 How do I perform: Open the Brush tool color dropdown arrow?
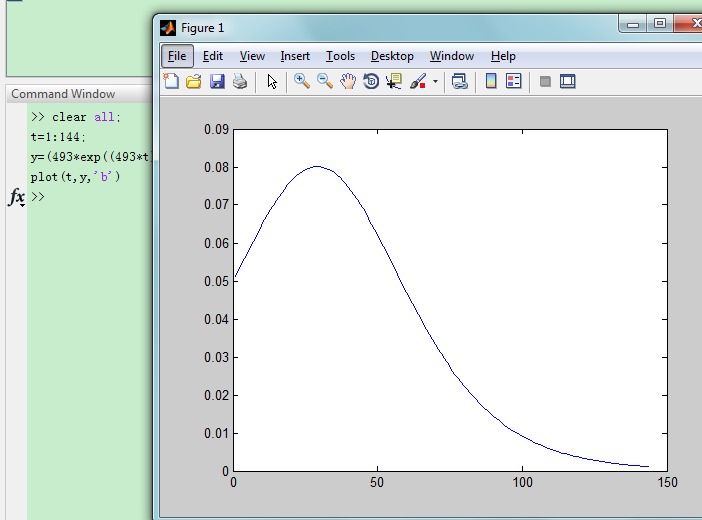[435, 83]
